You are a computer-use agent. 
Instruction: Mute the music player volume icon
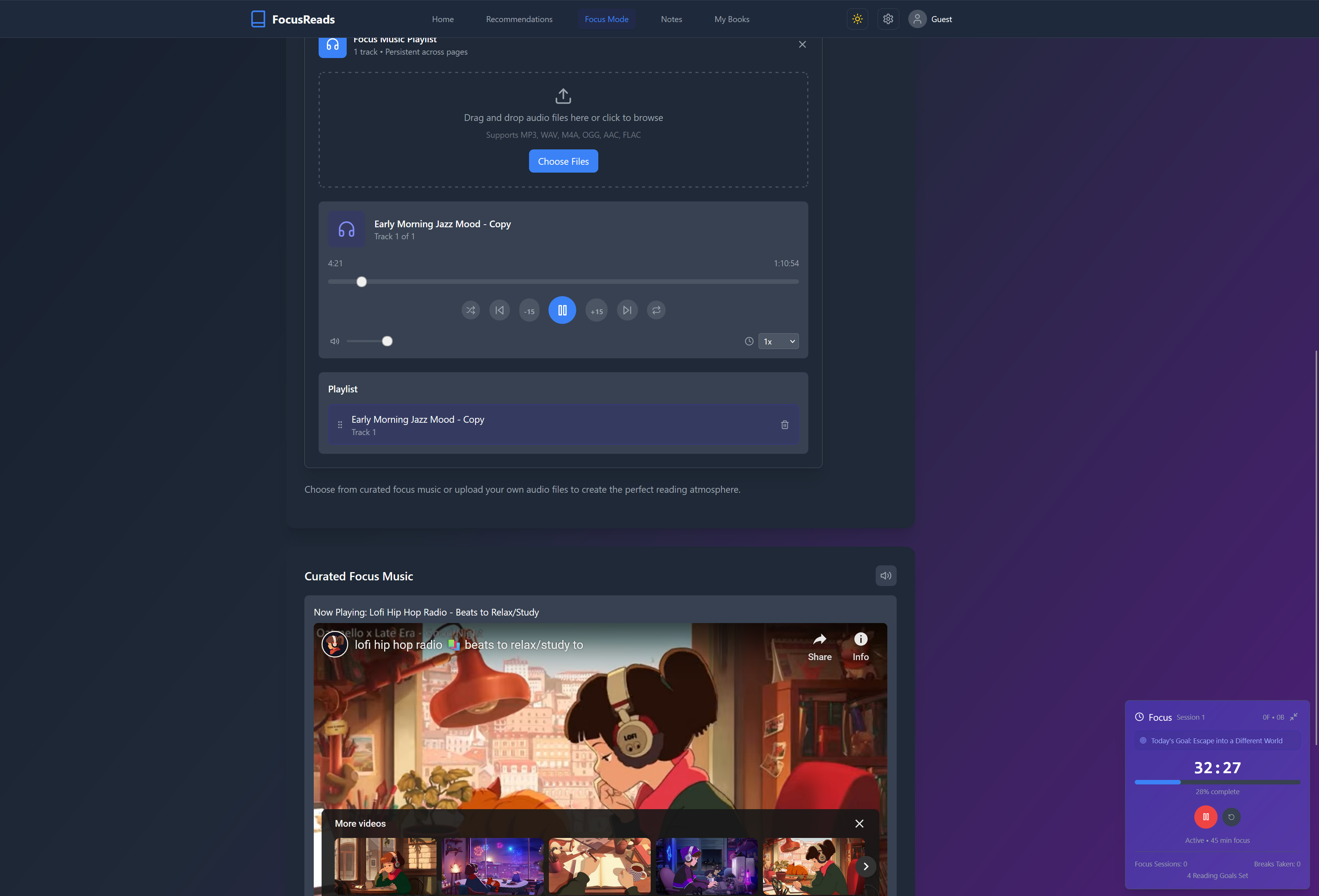pos(335,341)
